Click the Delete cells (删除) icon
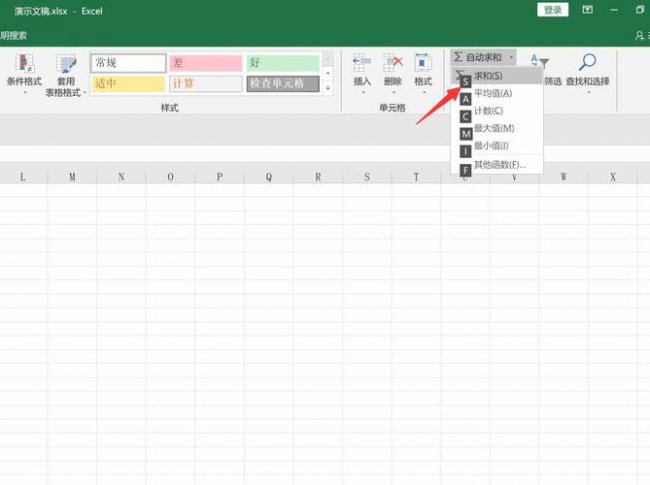The width and height of the screenshot is (650, 485). tap(393, 63)
